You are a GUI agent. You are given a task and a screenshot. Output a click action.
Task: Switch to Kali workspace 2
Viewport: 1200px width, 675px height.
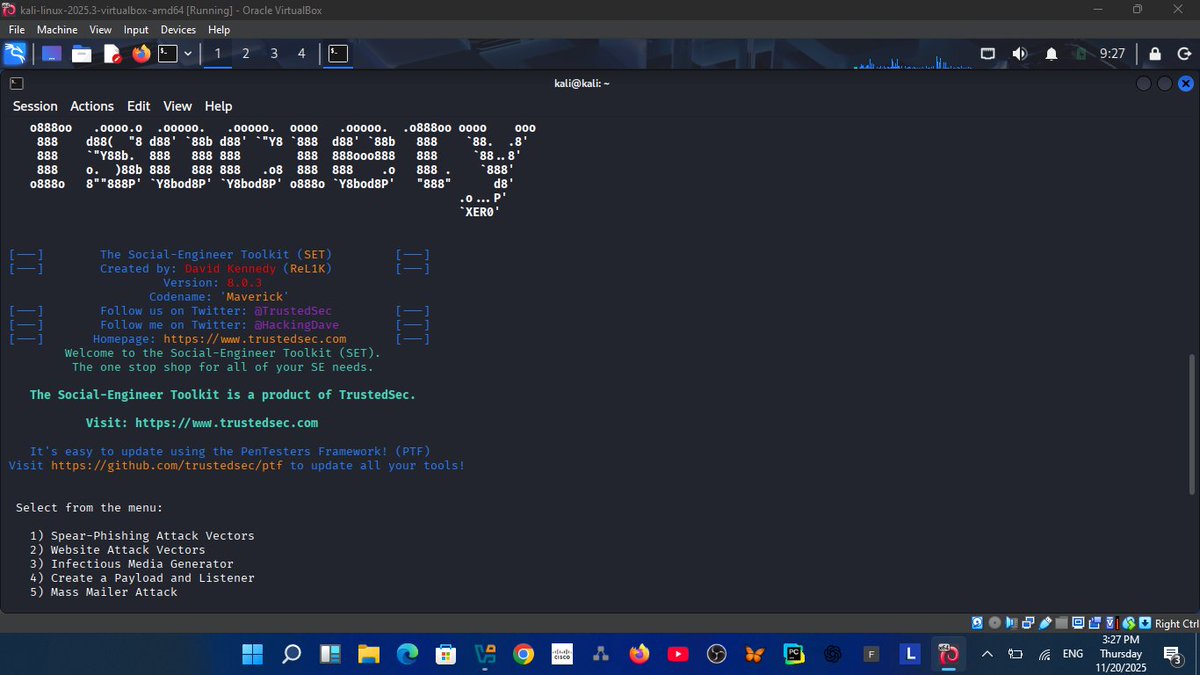(x=246, y=54)
